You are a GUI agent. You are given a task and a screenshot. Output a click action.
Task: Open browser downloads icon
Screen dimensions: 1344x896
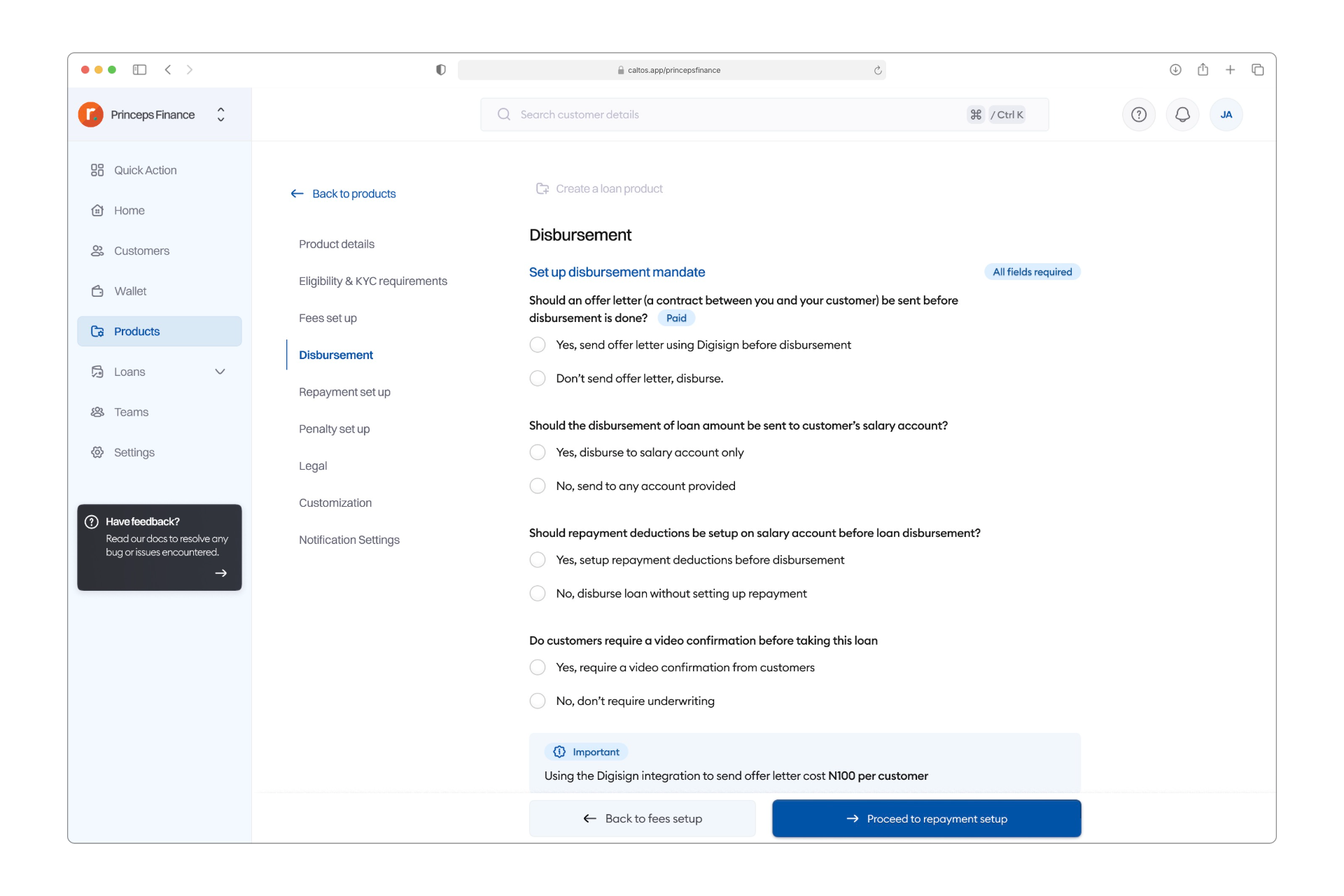(x=1175, y=69)
